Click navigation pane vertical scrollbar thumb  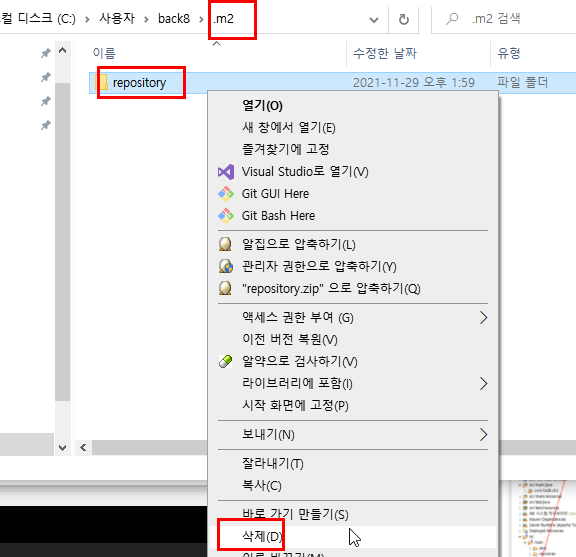(62, 242)
